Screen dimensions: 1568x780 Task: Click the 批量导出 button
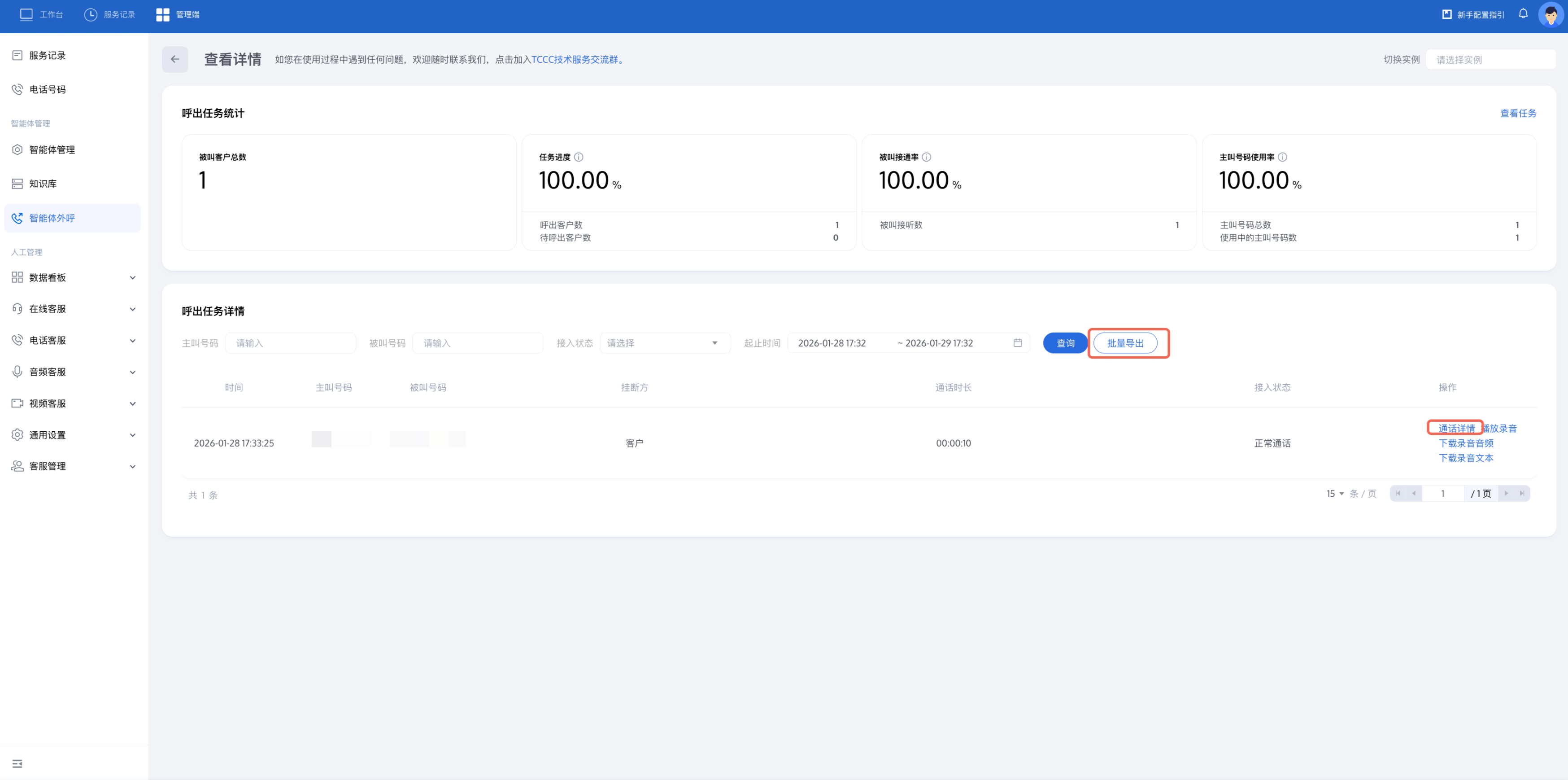1125,343
